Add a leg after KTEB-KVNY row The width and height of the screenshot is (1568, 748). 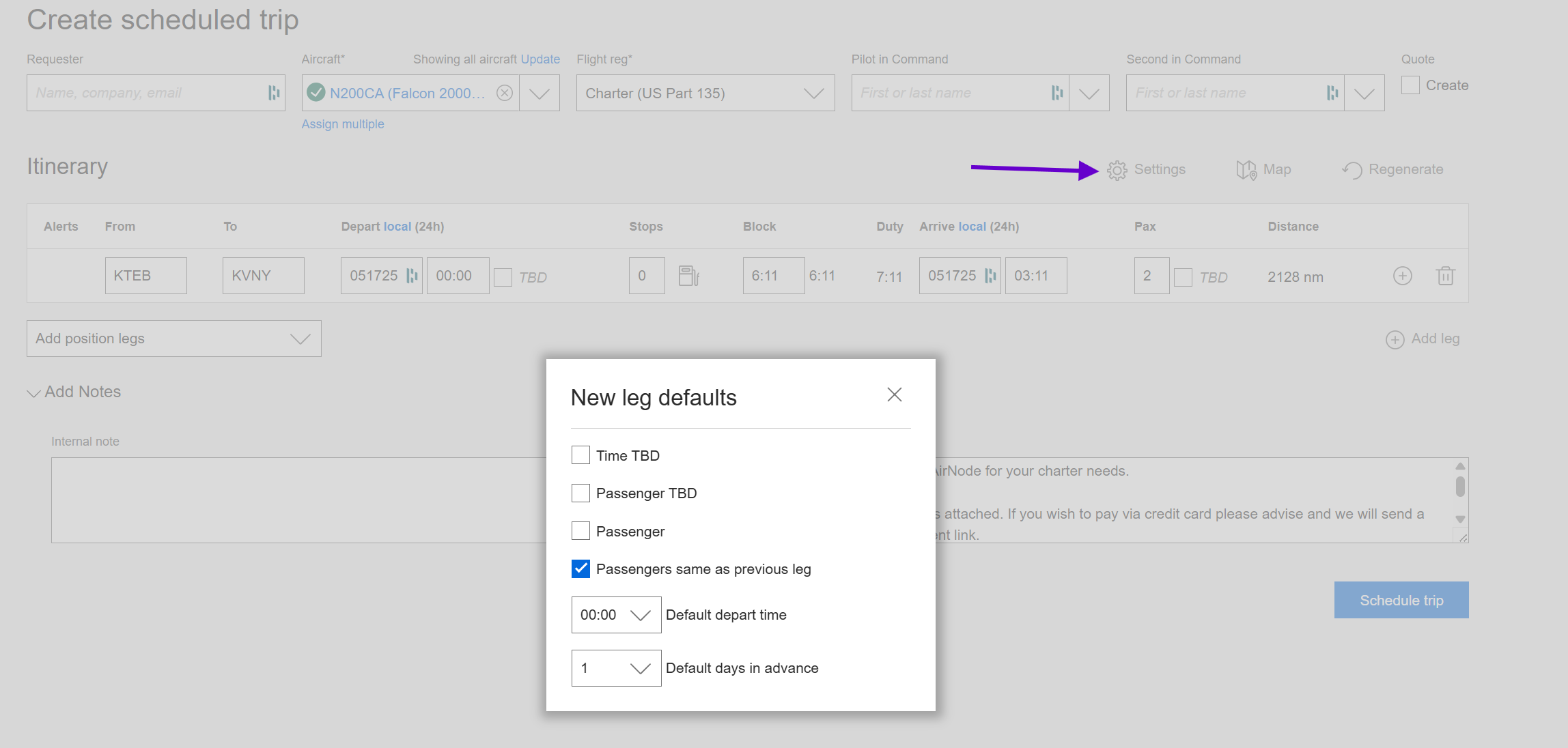[1403, 276]
